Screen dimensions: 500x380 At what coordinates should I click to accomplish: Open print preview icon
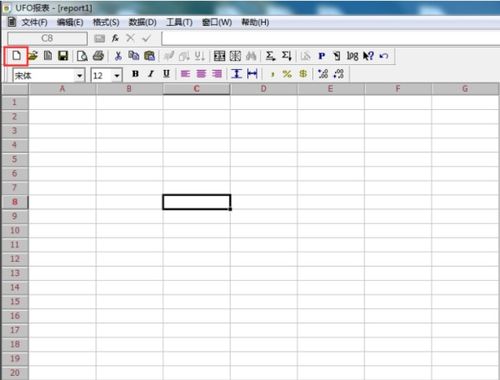point(82,56)
